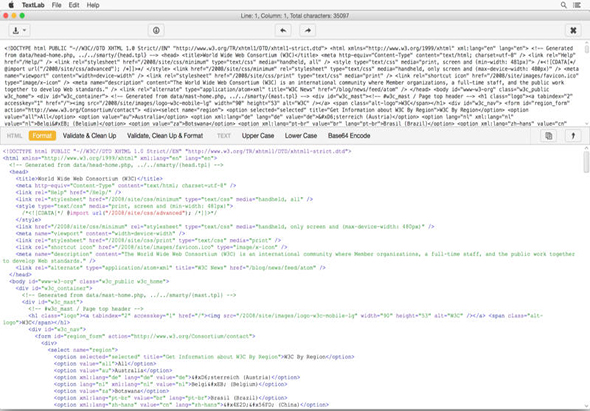The image size is (590, 411).
Task: Click the <div id="w3c_container"> line
Action: pos(54,288)
